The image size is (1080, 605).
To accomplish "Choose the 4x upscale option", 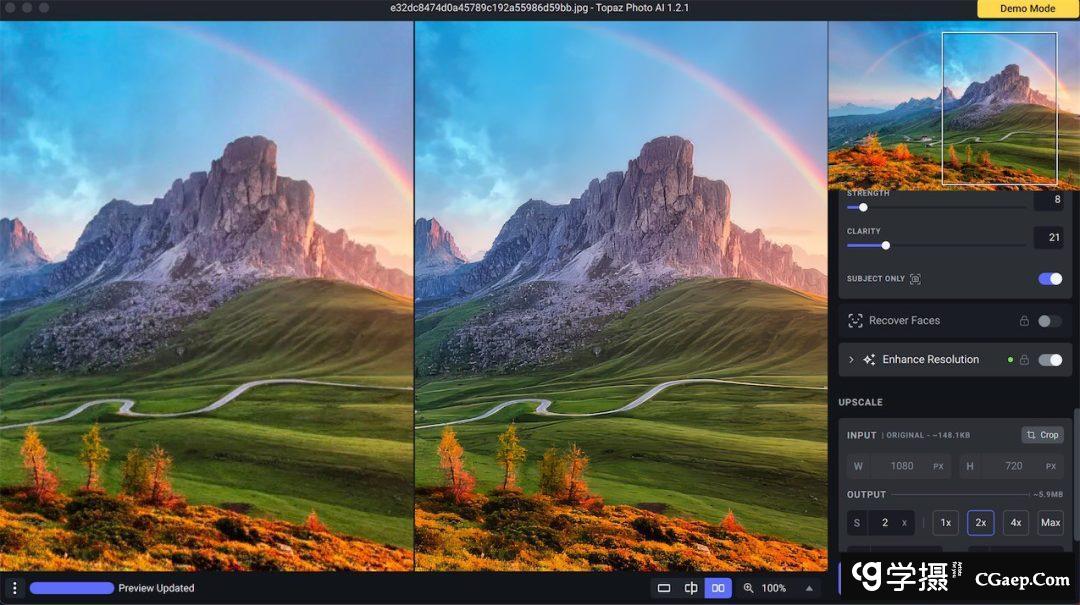I will click(x=1015, y=523).
